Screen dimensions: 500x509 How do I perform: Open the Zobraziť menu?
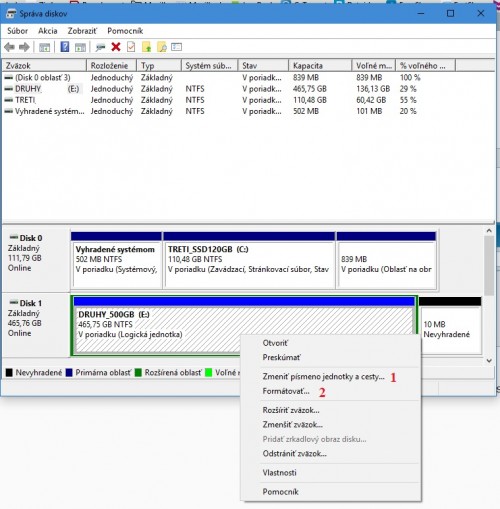[x=82, y=31]
